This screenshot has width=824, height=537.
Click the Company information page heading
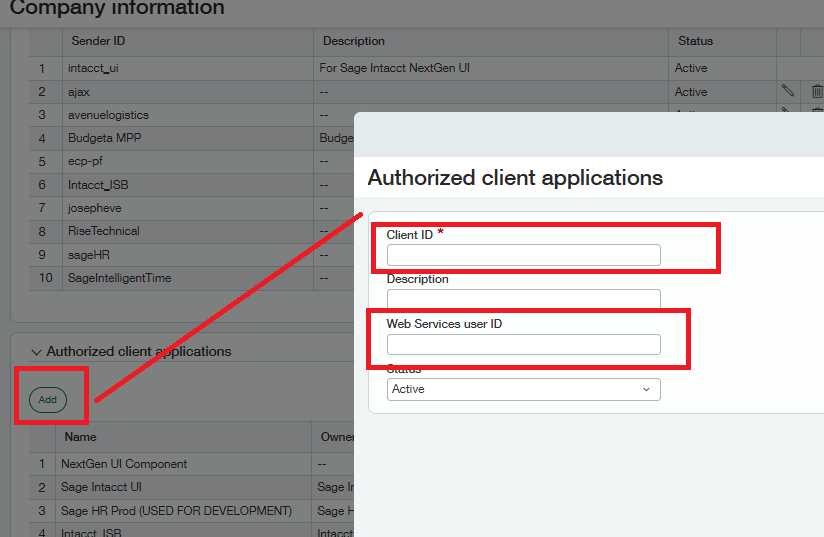pyautogui.click(x=117, y=7)
